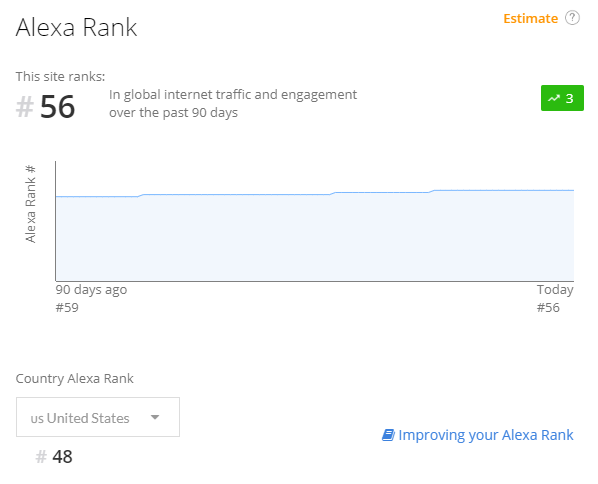Click the global rank number 56
The height and width of the screenshot is (484, 598).
(58, 107)
